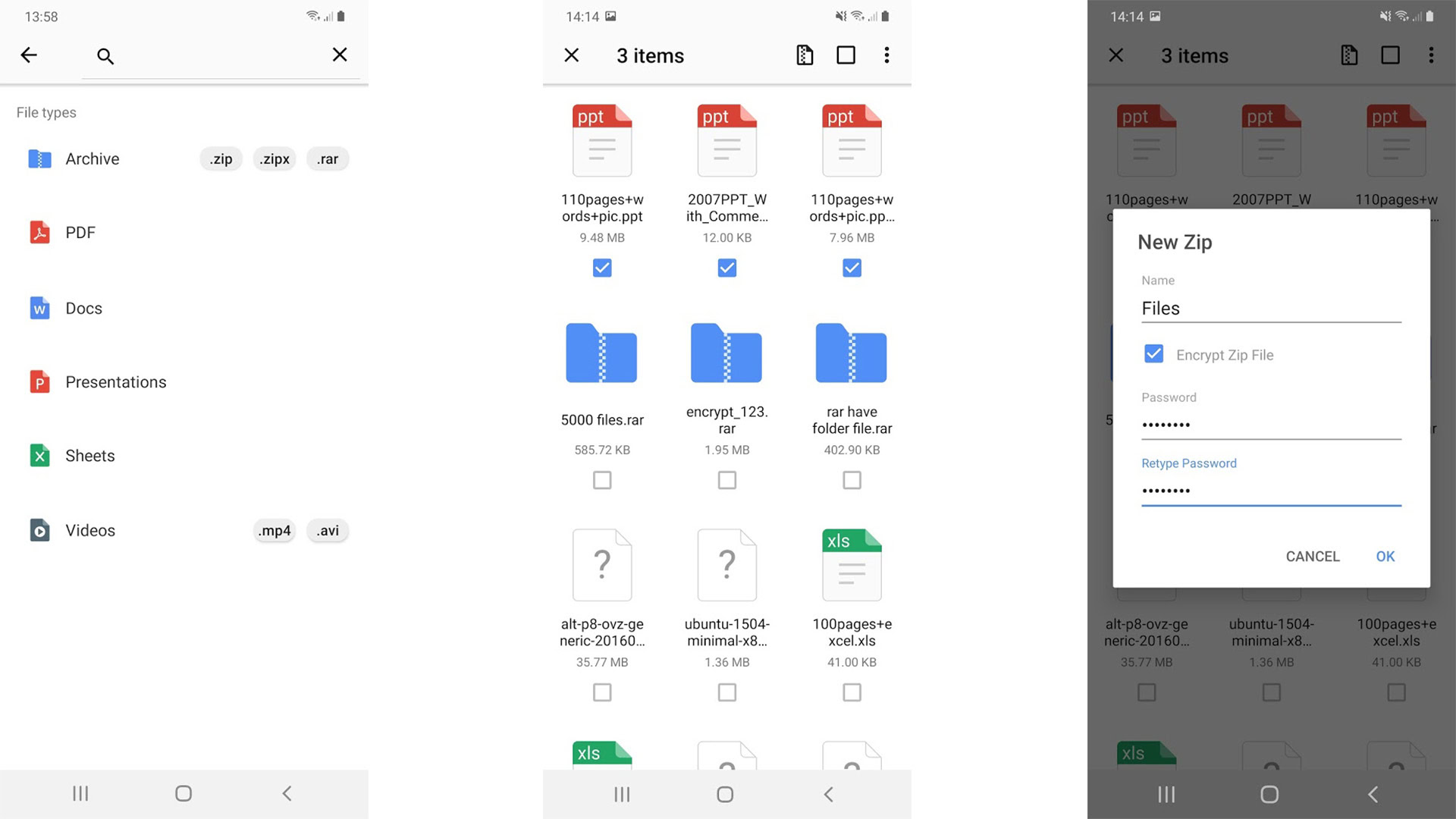
Task: Close selection mode with X beside 3 items
Action: (572, 55)
